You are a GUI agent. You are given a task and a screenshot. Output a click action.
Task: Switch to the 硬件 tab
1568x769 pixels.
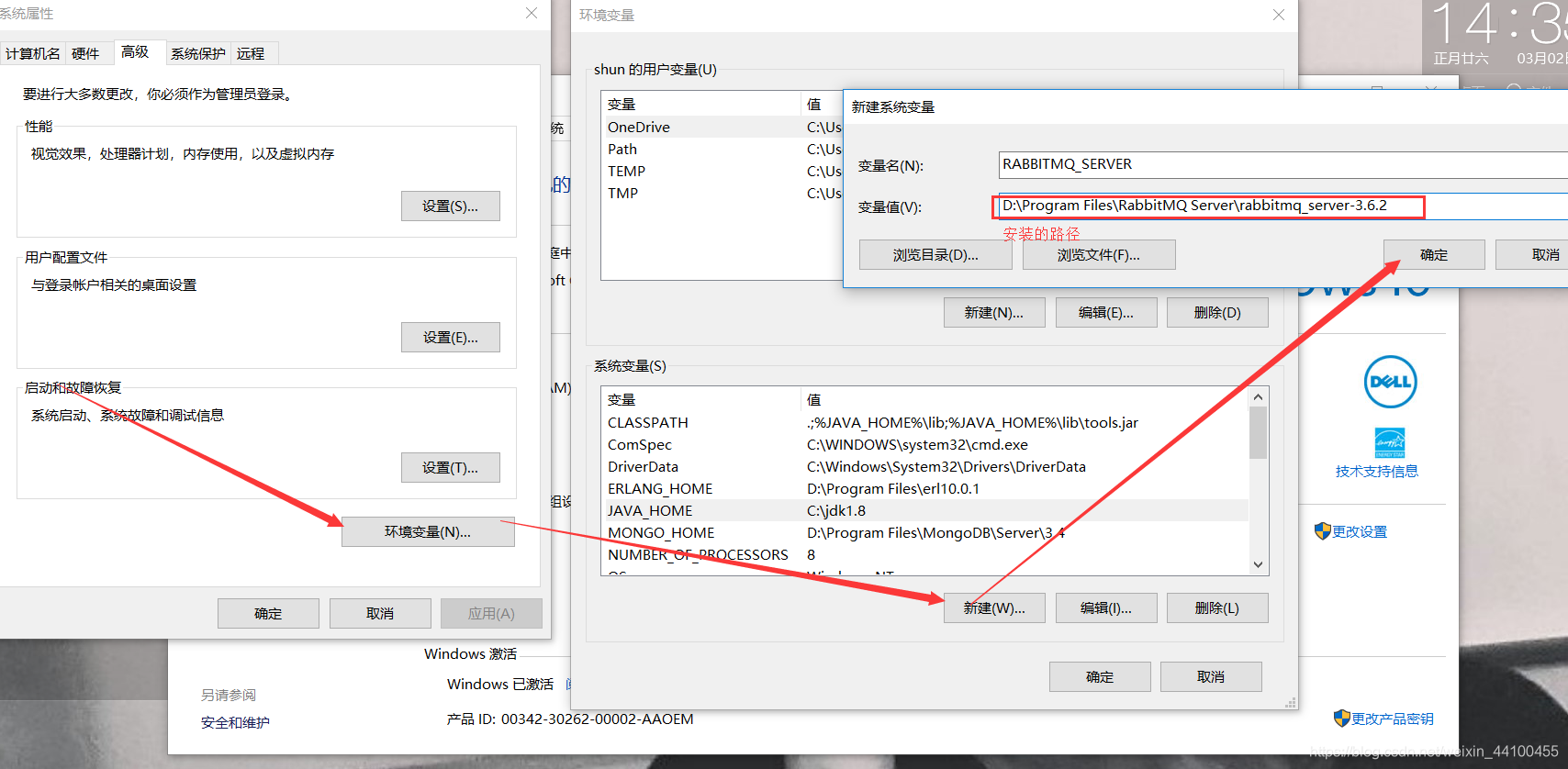click(x=85, y=53)
